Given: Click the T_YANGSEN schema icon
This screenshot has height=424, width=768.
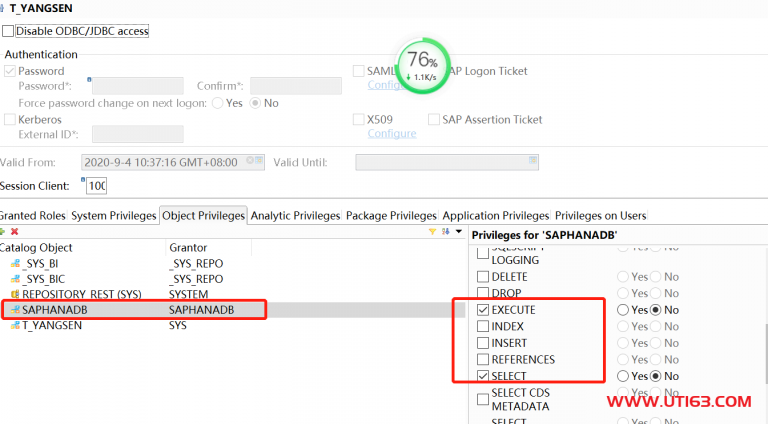Looking at the screenshot, I should click(15, 326).
